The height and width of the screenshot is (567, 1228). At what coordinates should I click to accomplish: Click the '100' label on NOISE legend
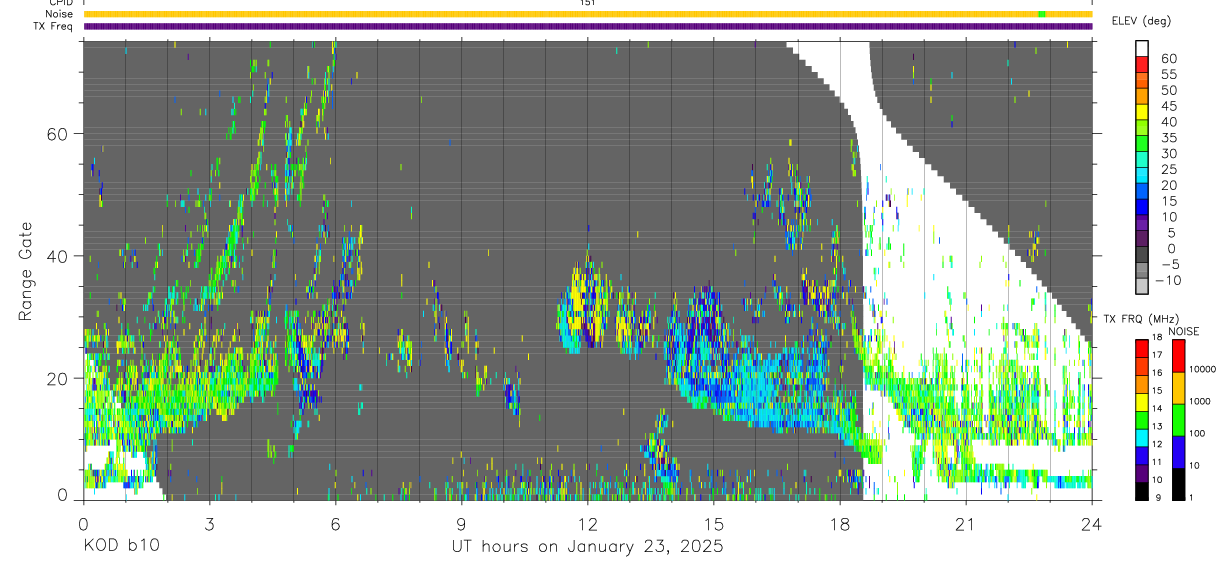[1197, 433]
